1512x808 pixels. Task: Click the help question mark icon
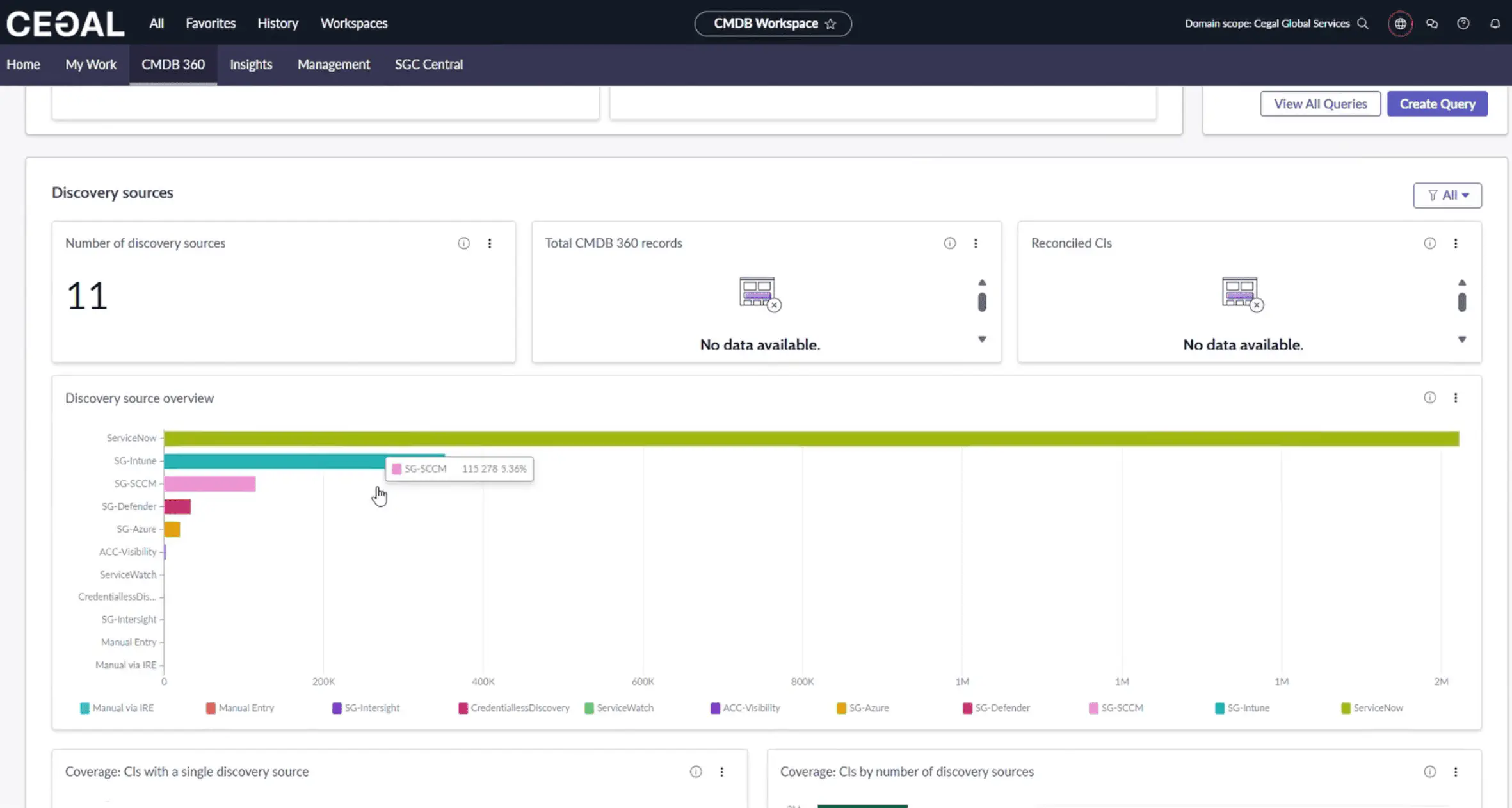point(1463,24)
